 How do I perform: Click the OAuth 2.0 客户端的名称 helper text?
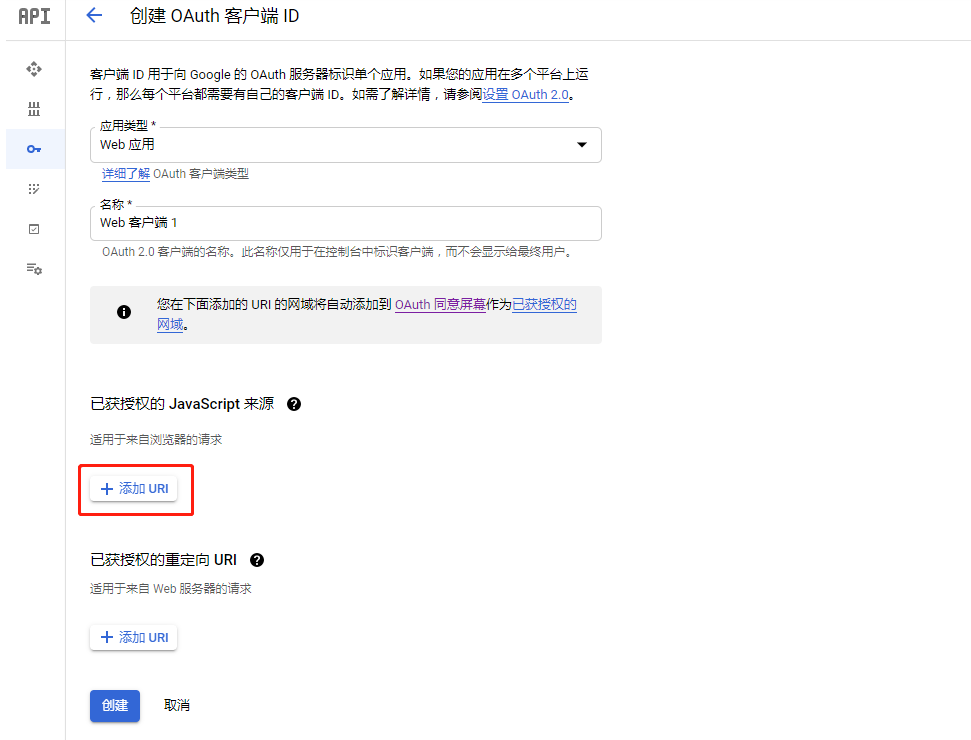pyautogui.click(x=338, y=252)
